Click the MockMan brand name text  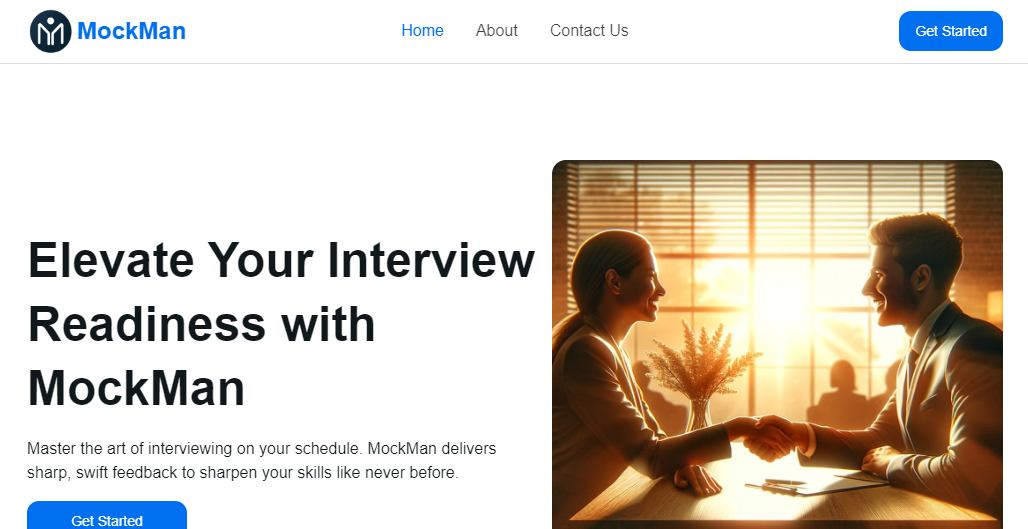[131, 31]
